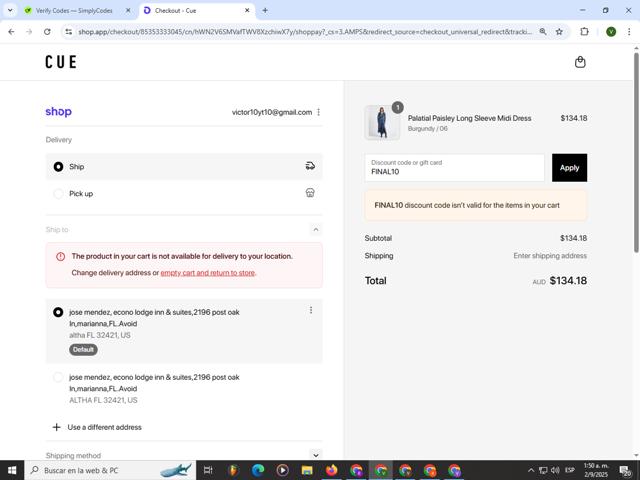Open Firefox from the taskbar
The height and width of the screenshot is (480, 640).
[x=331, y=470]
